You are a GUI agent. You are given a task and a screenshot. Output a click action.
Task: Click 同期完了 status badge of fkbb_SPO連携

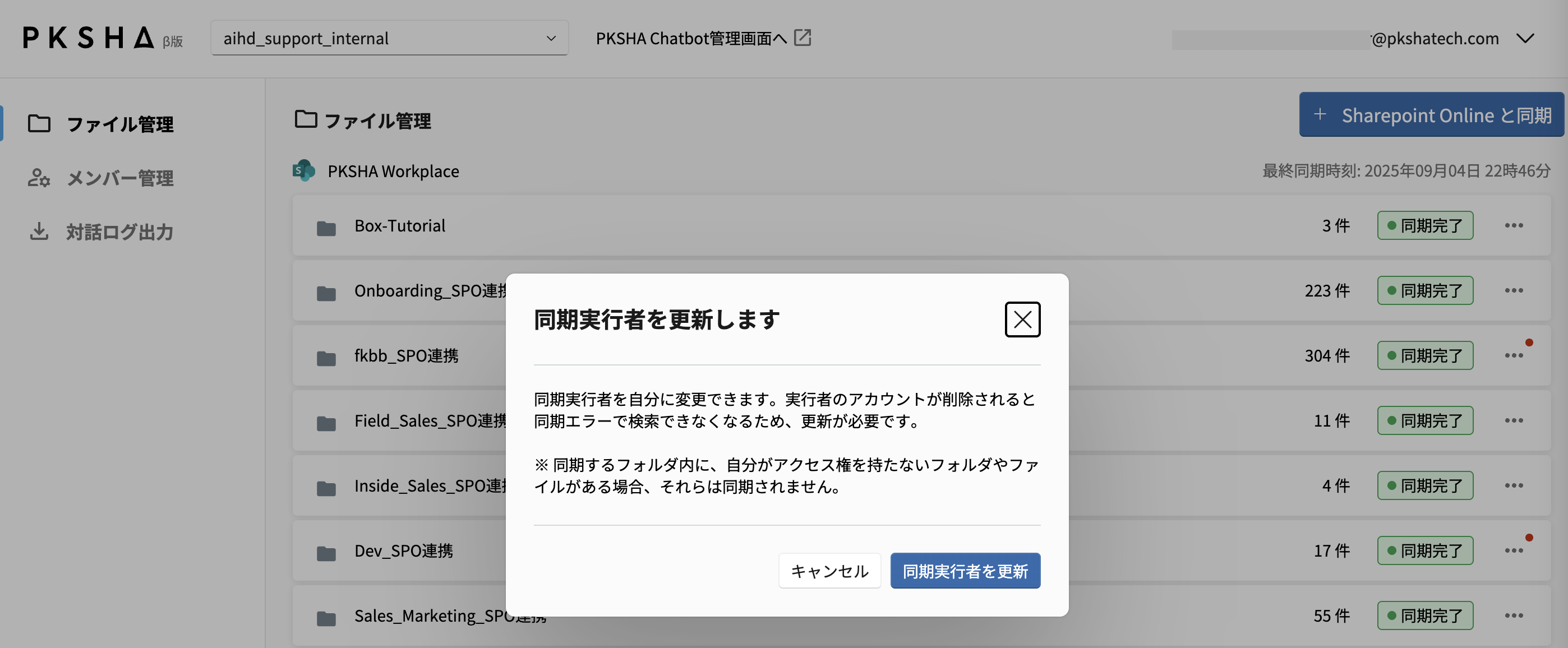click(x=1425, y=355)
